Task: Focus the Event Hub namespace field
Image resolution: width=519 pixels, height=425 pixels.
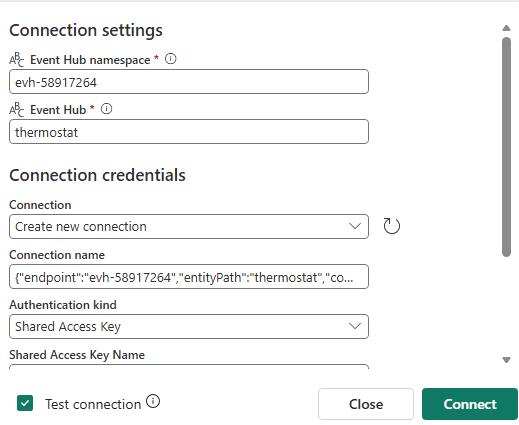Action: [x=189, y=82]
